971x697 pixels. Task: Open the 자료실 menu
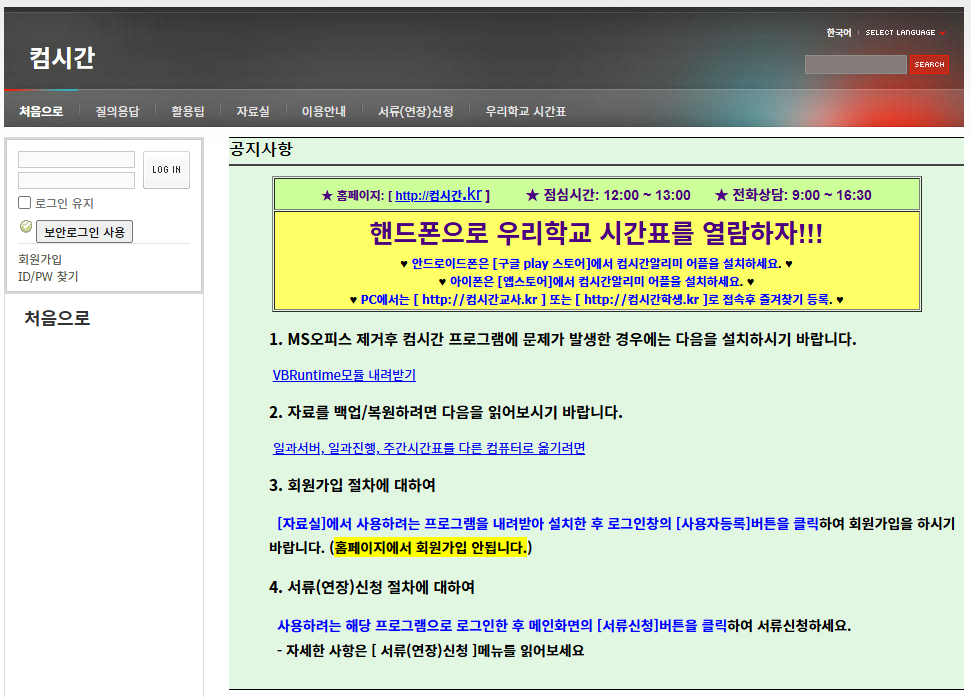(x=253, y=111)
